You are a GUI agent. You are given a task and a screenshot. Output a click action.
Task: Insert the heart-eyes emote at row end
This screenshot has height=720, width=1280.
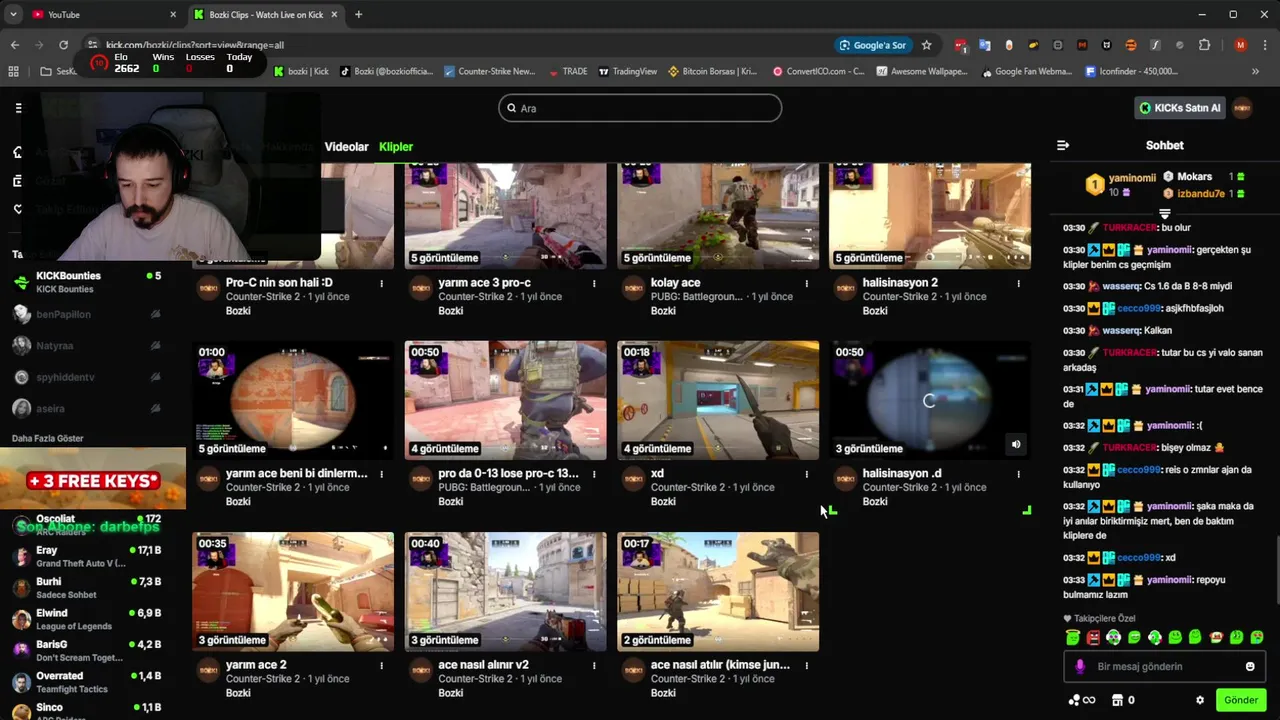(1257, 637)
